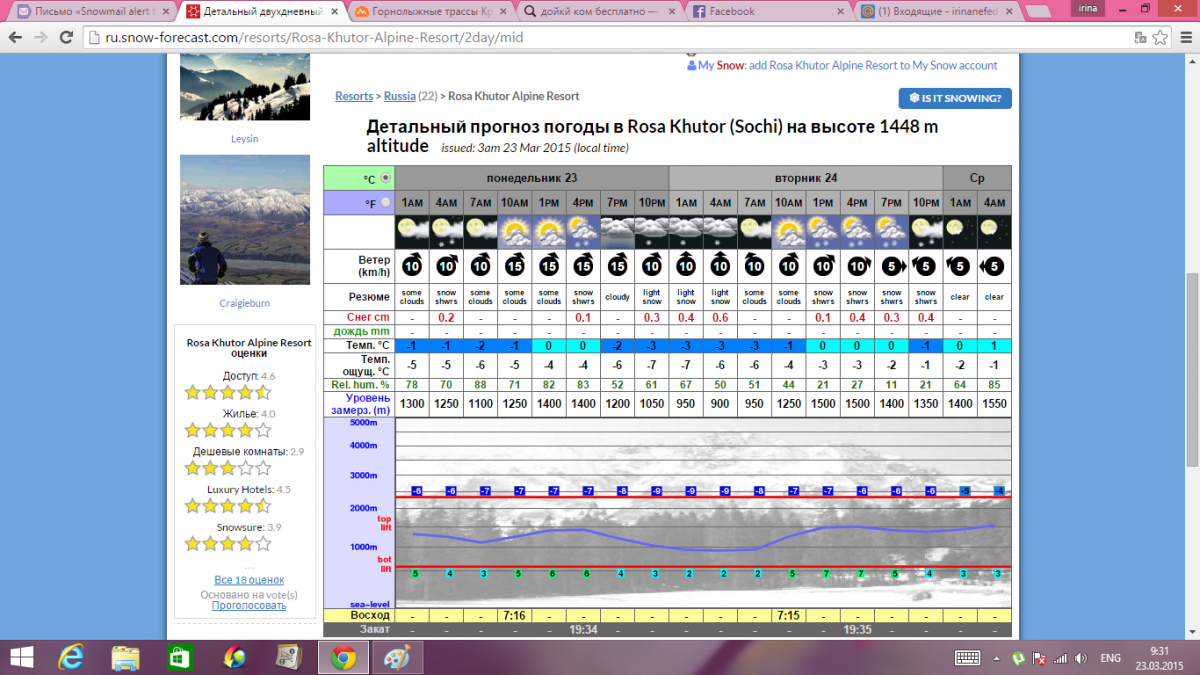Click Monday 1PM wind icon showing 15

(548, 266)
